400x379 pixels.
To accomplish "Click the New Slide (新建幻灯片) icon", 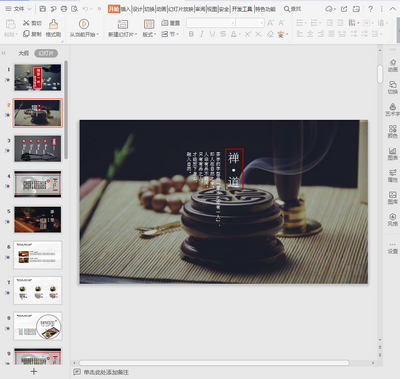I will (123, 24).
